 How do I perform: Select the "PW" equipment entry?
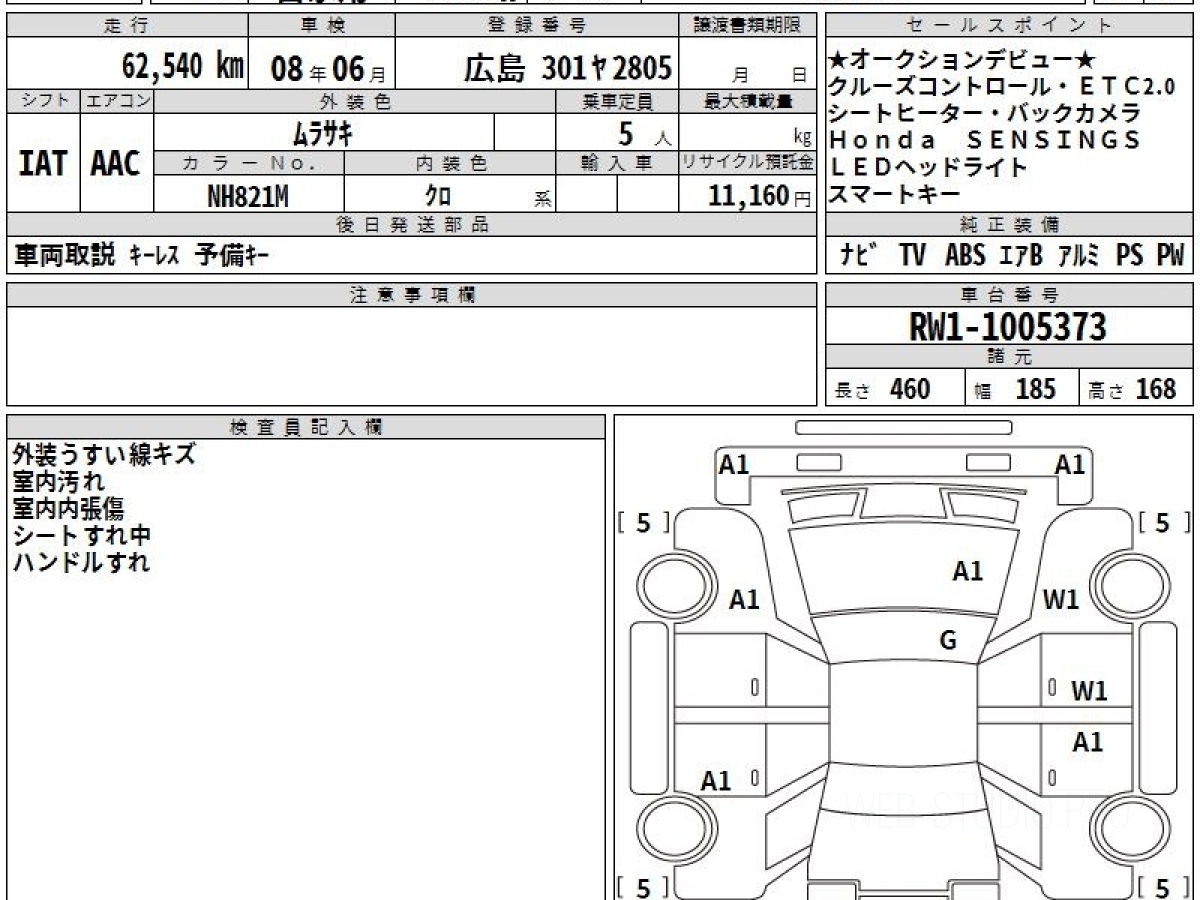click(1170, 256)
